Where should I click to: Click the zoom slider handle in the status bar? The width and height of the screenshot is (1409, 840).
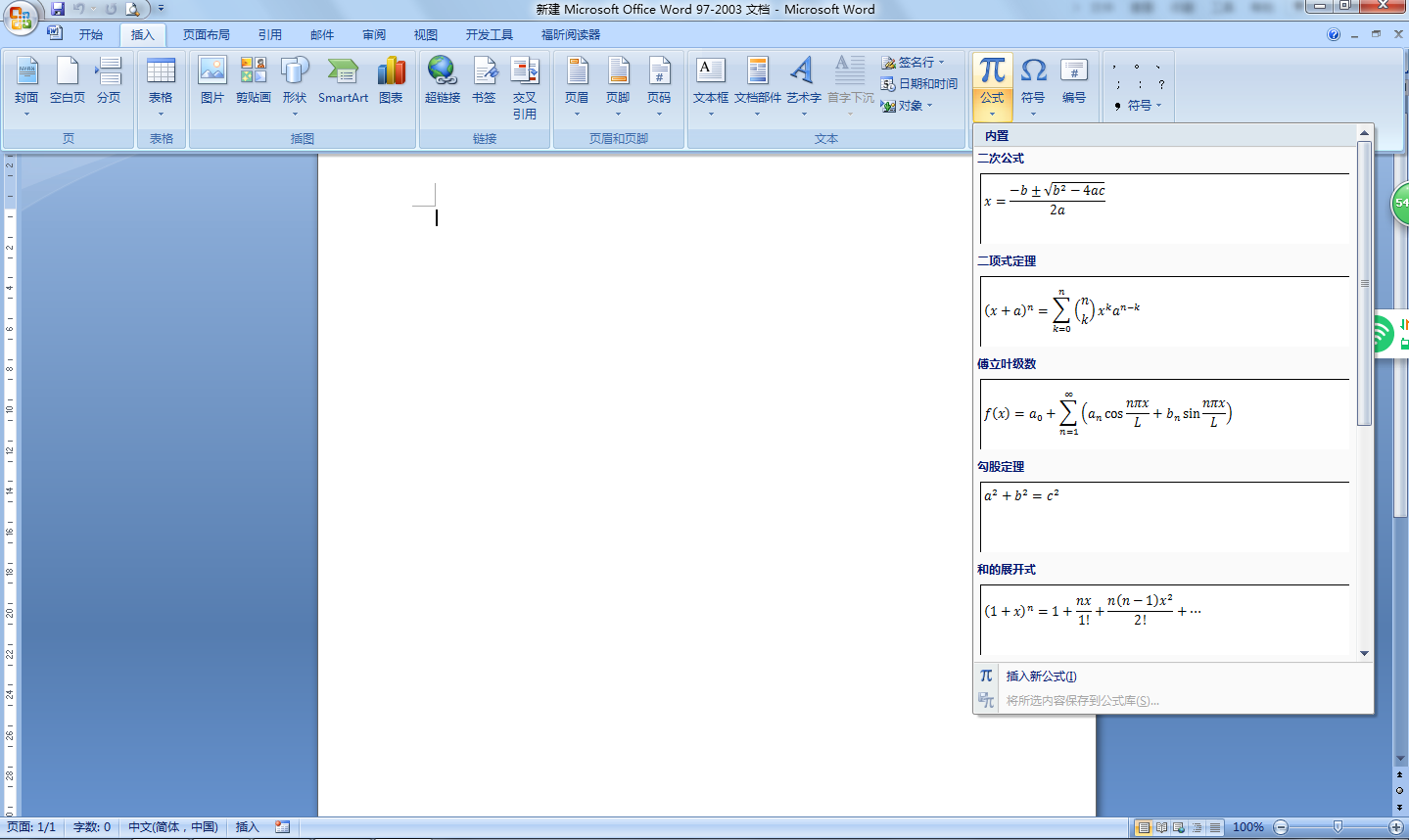(1339, 827)
